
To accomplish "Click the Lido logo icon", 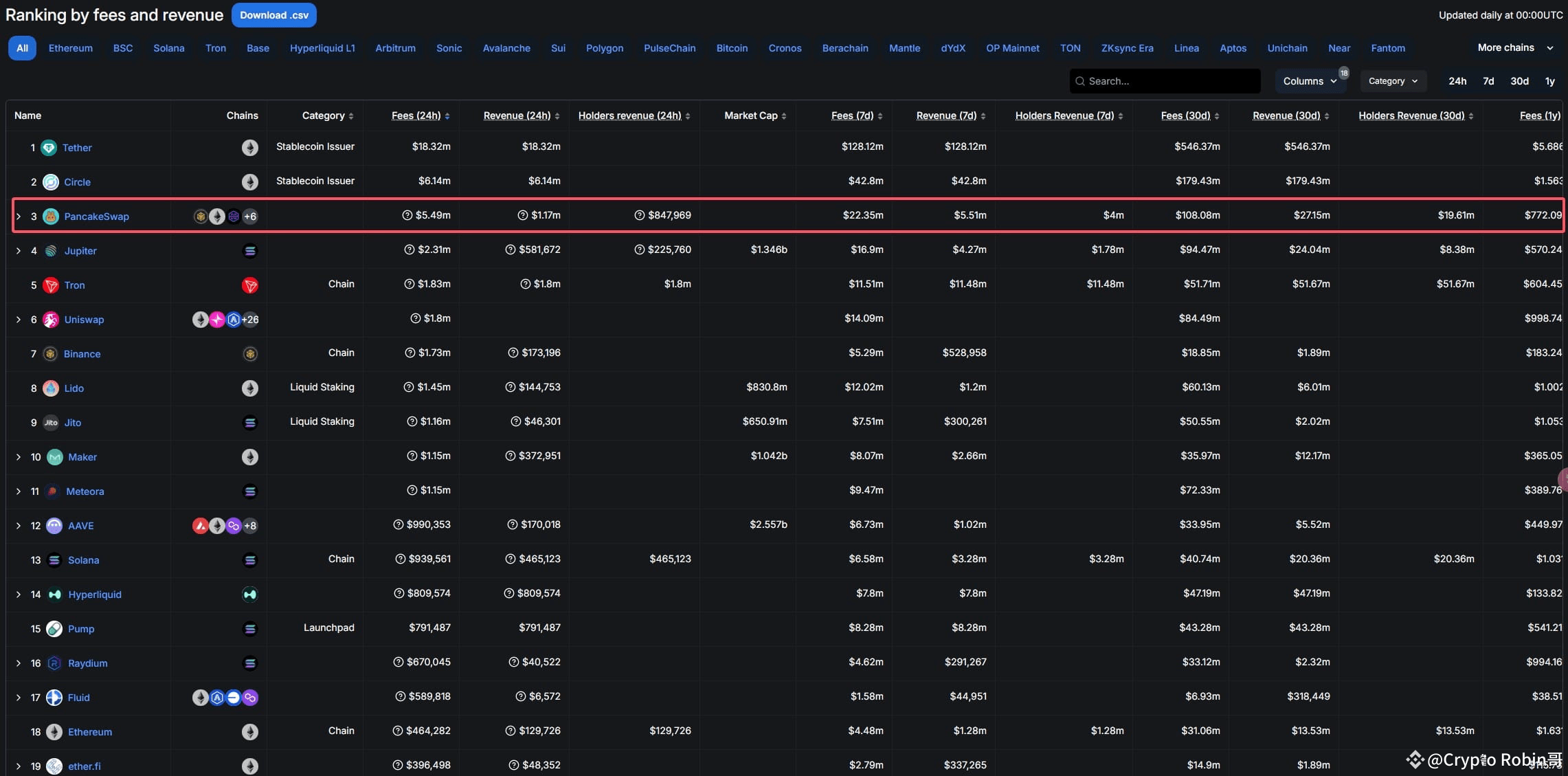I will [51, 388].
